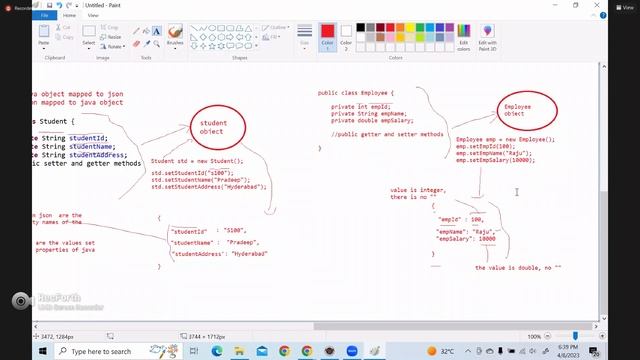This screenshot has width=640, height=360.
Task: Pick the orange color swatch
Action: [x=400, y=27]
